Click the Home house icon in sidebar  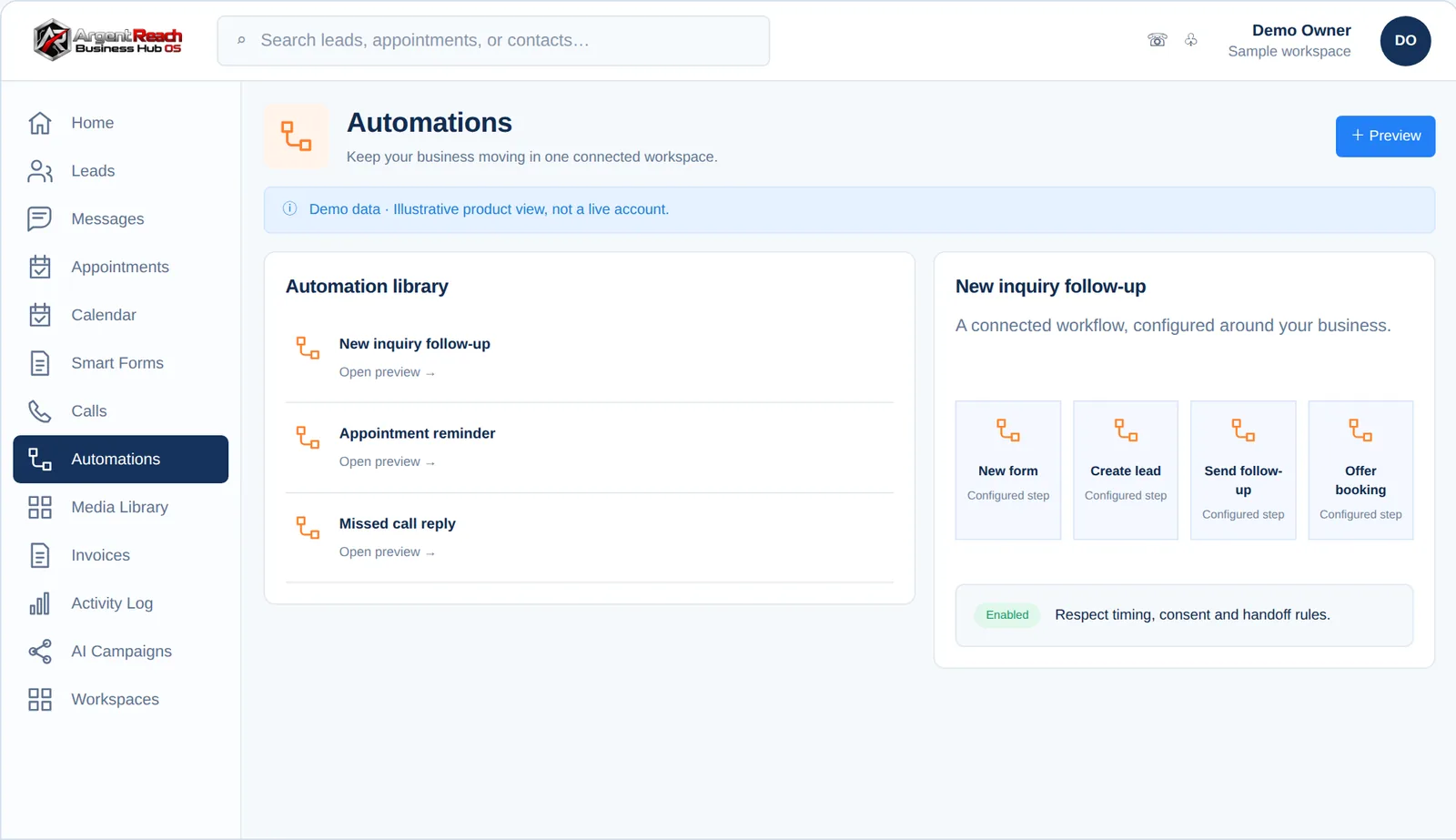pos(40,123)
